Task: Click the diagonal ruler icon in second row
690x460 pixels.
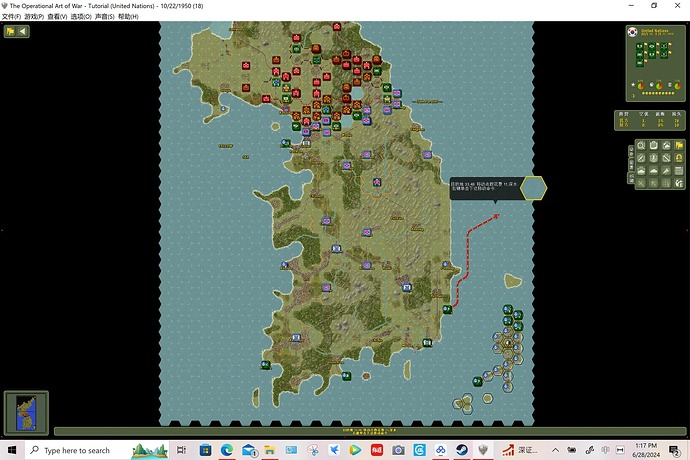Action: click(666, 158)
